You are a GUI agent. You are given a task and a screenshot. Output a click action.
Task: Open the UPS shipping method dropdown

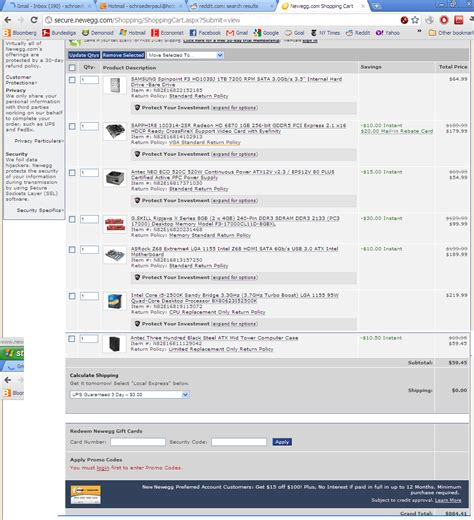(x=130, y=395)
